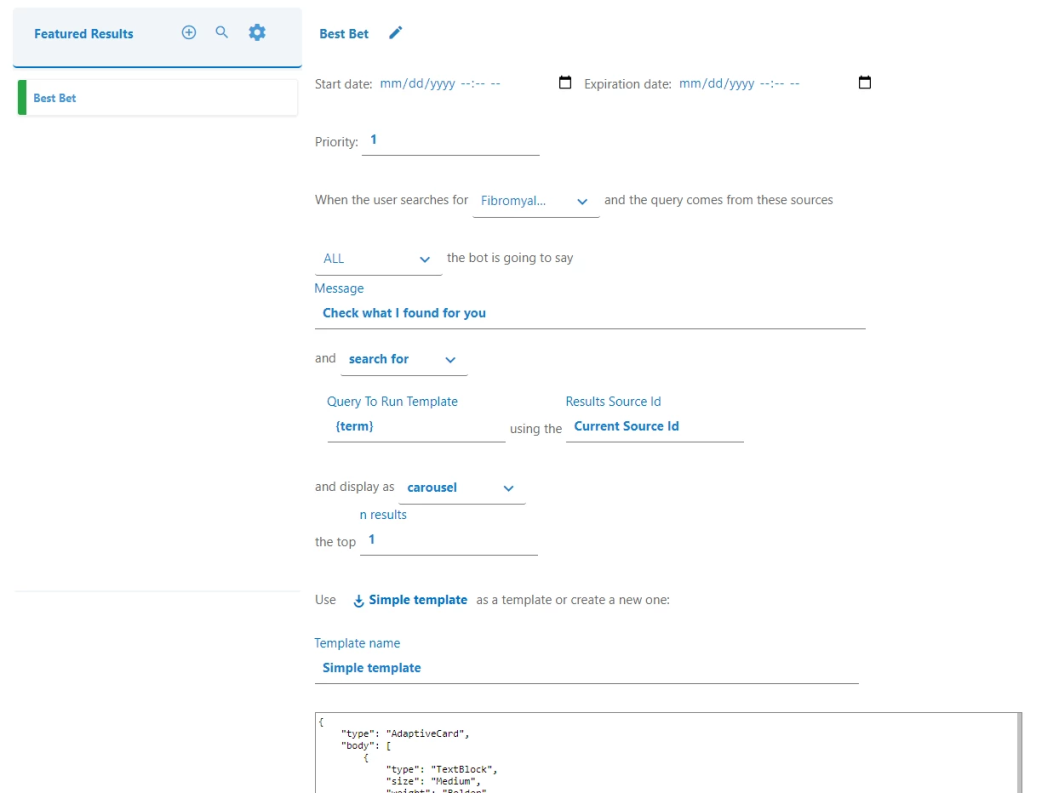
Task: Open the Featured Results settings gear
Action: (257, 33)
